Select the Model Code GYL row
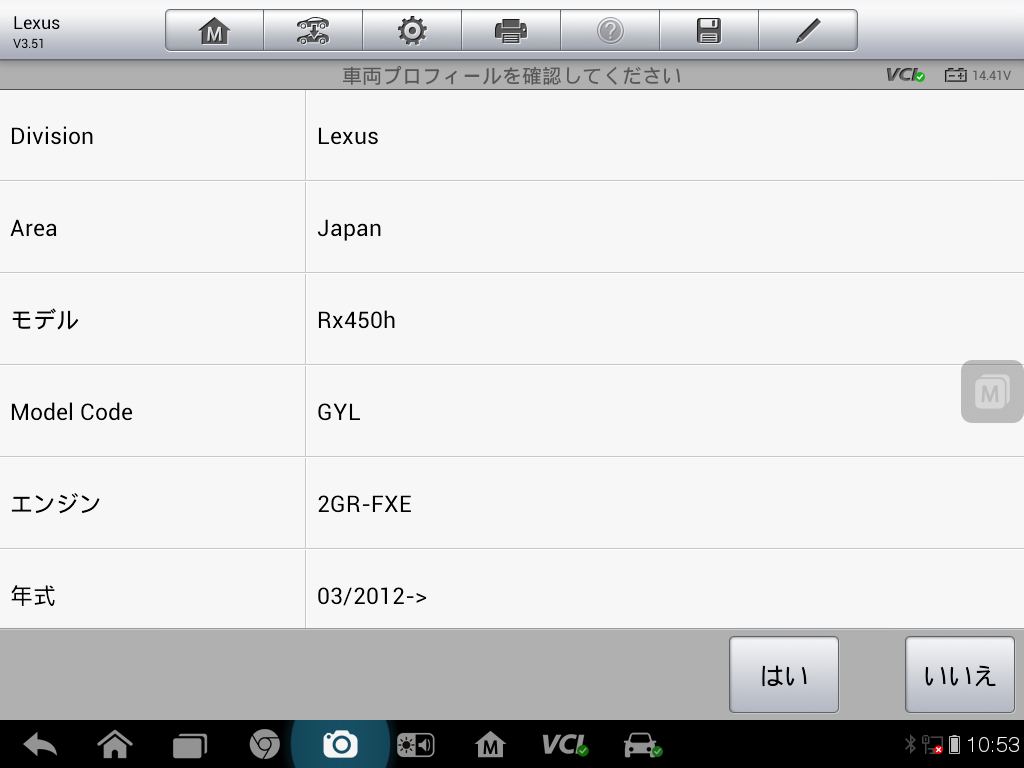This screenshot has width=1024, height=768. (x=512, y=411)
